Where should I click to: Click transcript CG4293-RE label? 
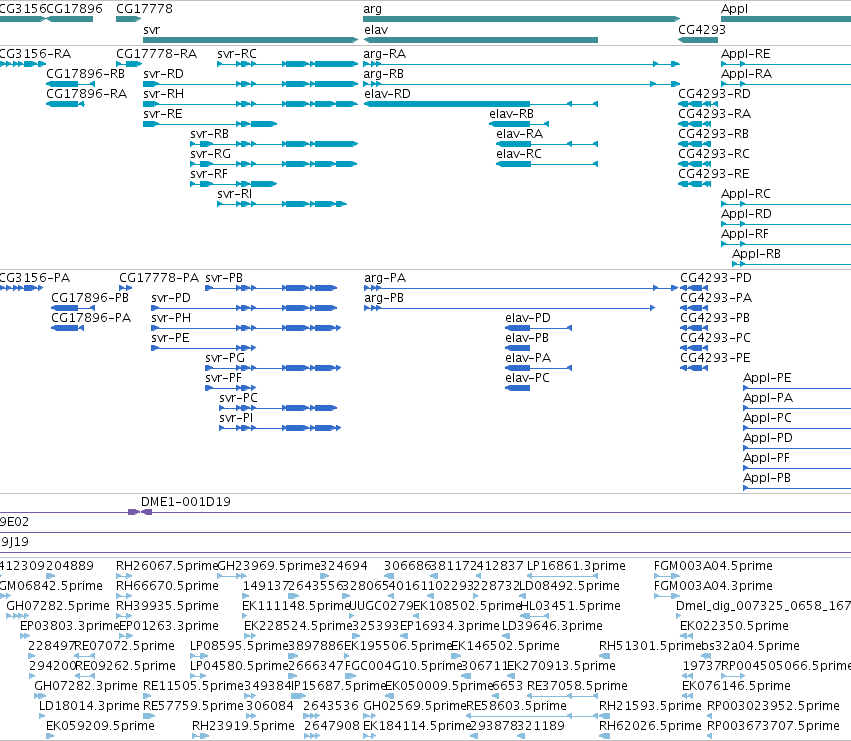tap(714, 174)
